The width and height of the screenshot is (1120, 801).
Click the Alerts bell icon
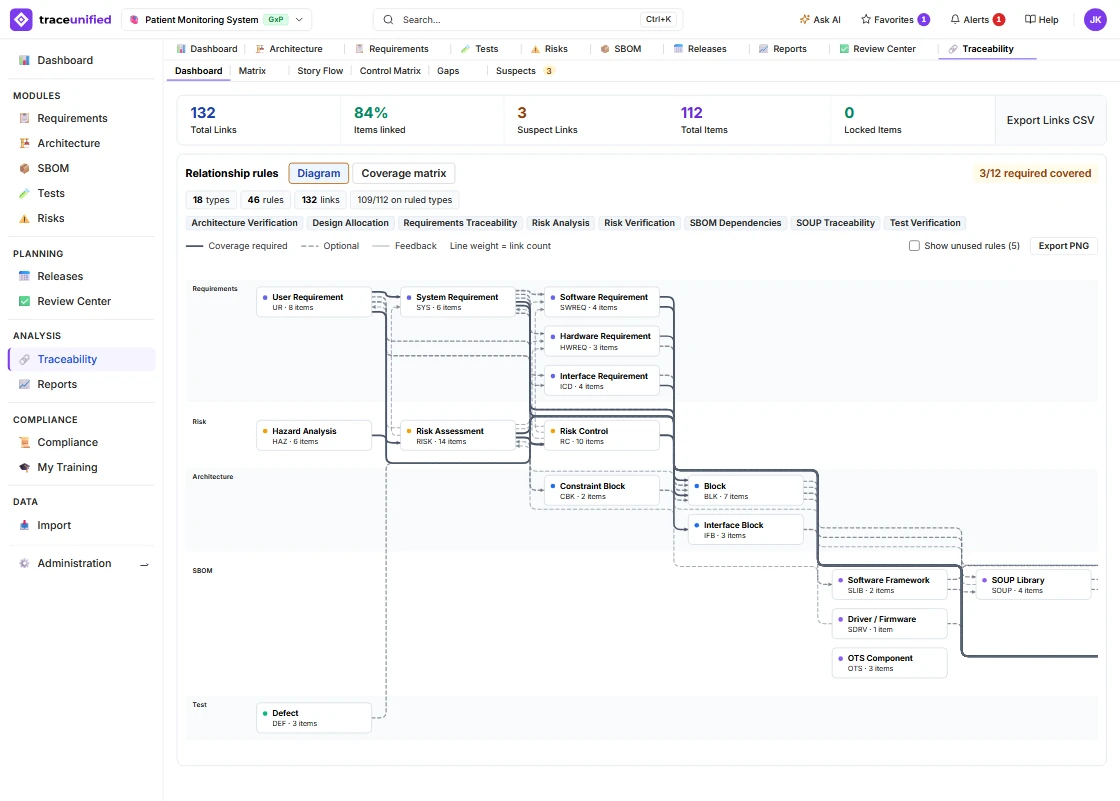click(x=955, y=19)
